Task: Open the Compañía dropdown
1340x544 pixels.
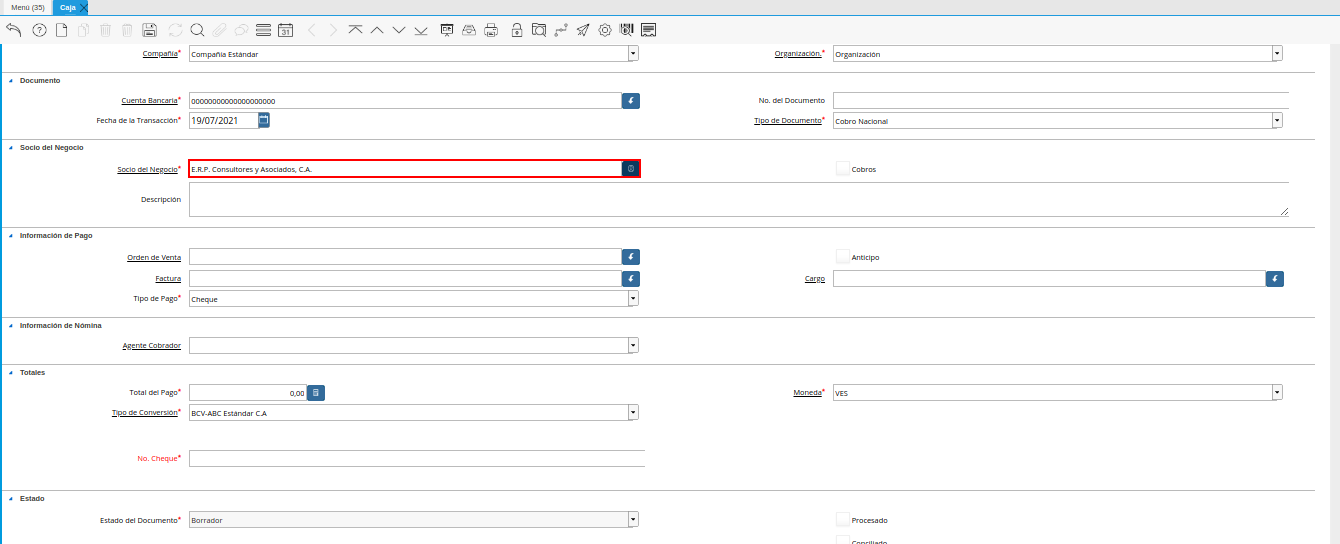Action: 633,54
